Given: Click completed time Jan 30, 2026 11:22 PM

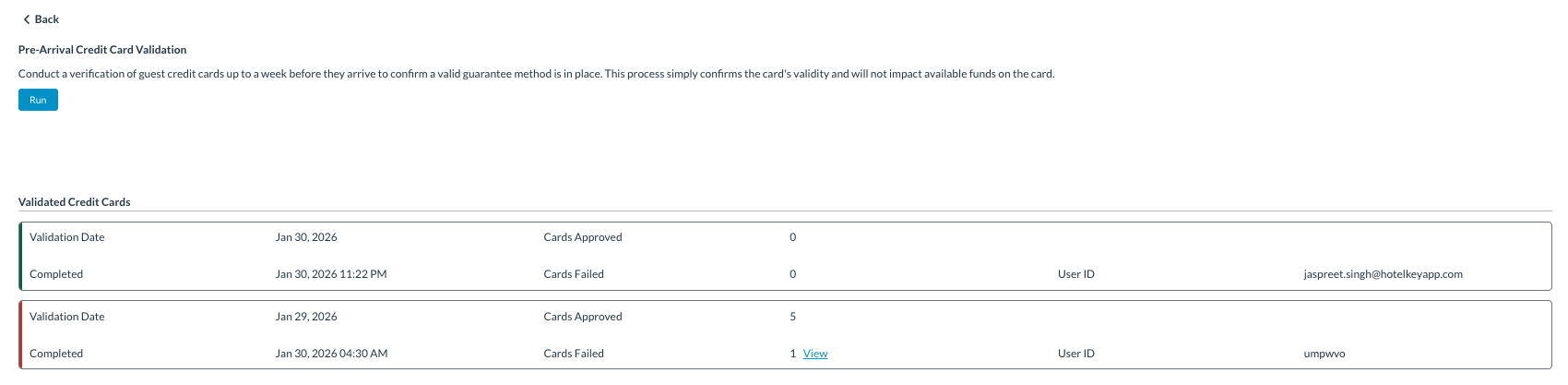Looking at the screenshot, I should tap(331, 274).
